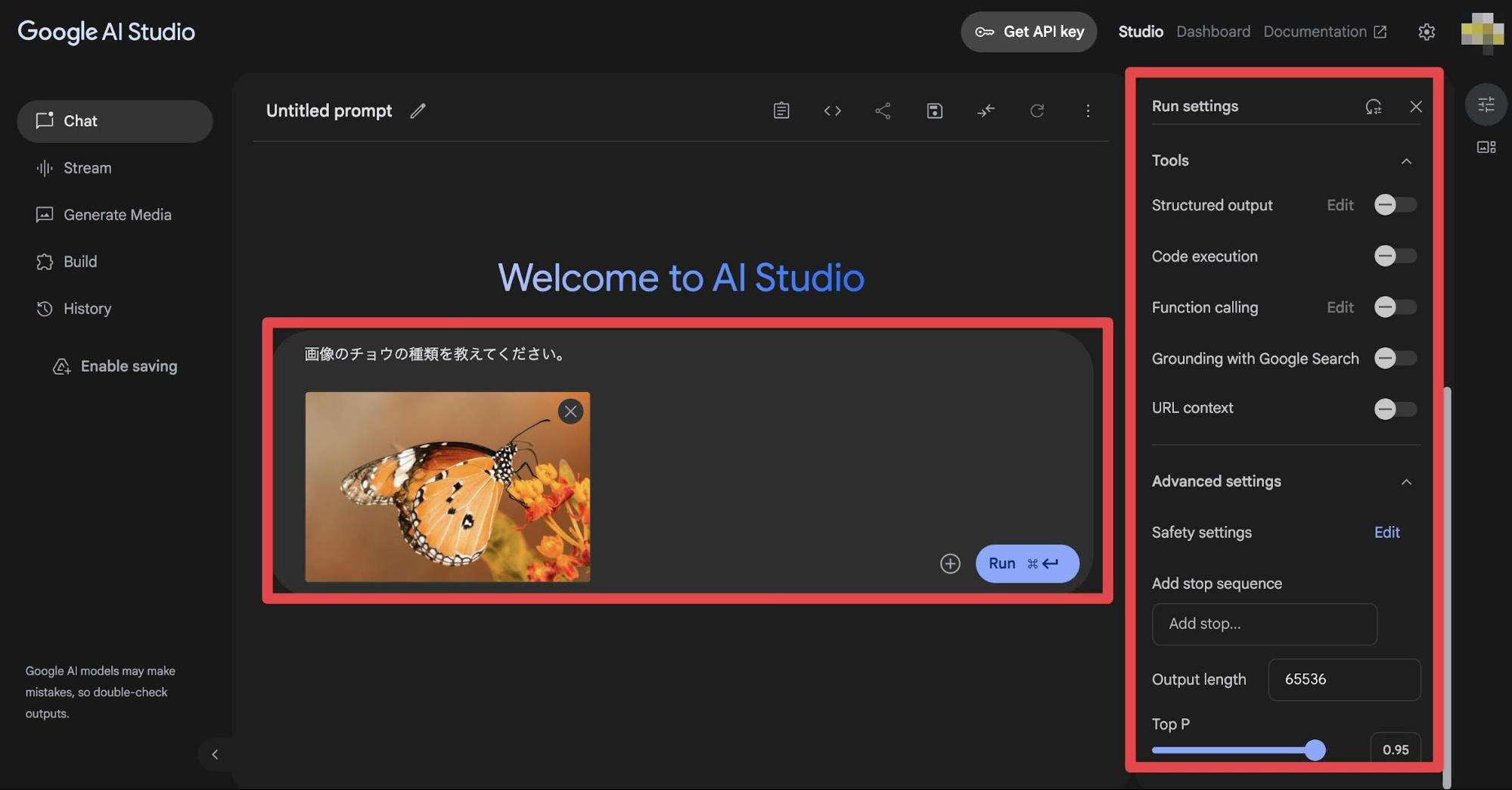Collapse the left sidebar with arrow icon
The image size is (1512, 790).
pos(215,754)
